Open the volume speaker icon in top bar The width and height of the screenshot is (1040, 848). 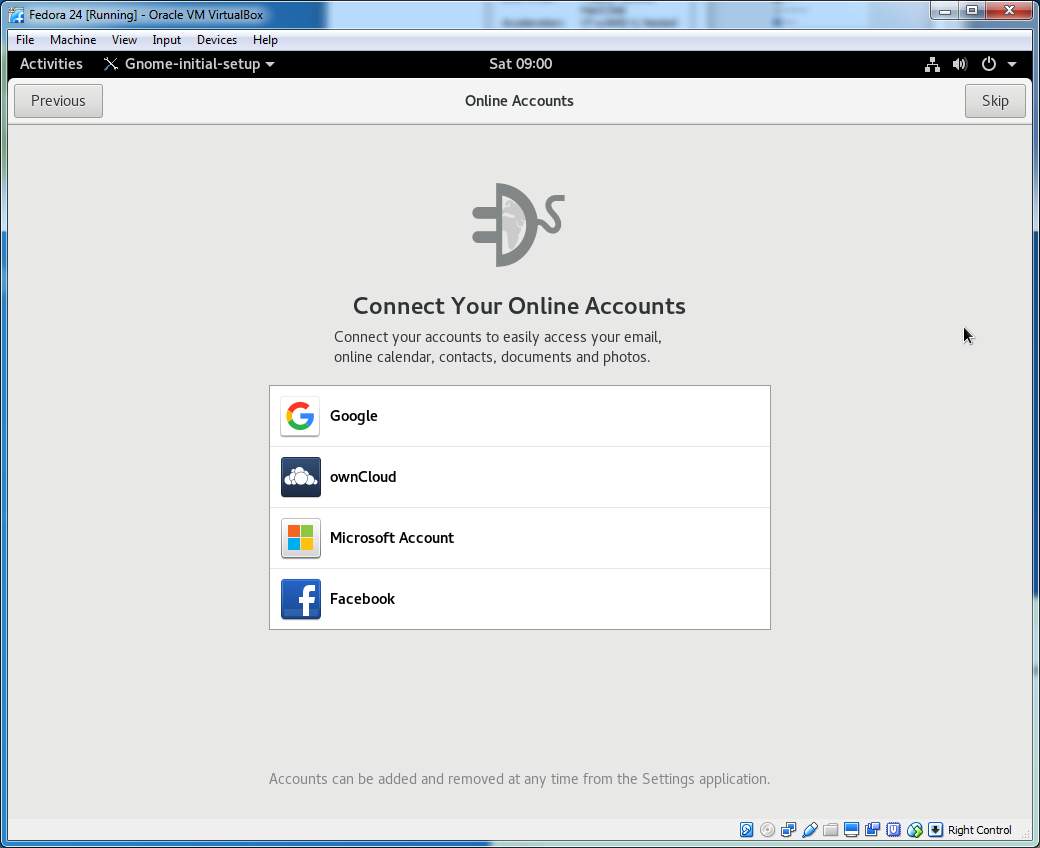(960, 64)
